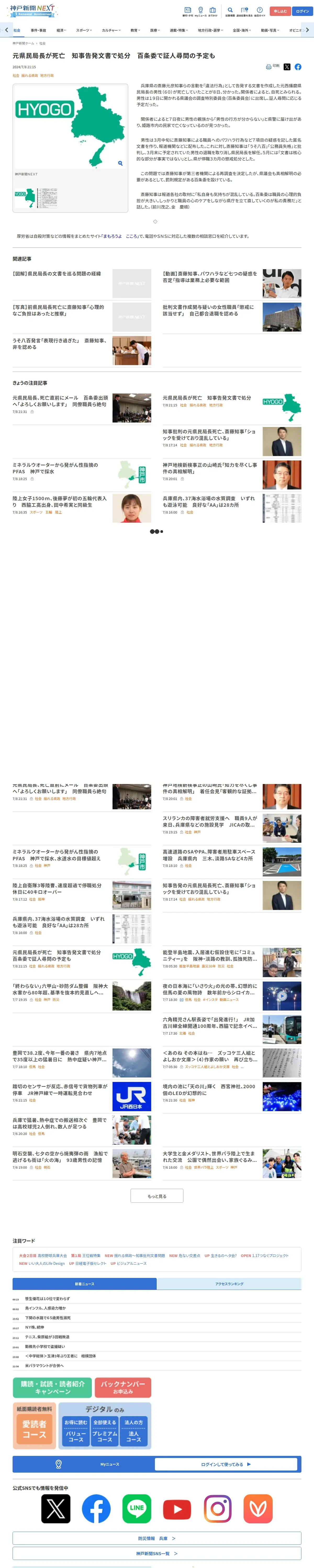314x1568 pixels.
Task: Open 過去記事を見る header icon
Action: (x=244, y=11)
